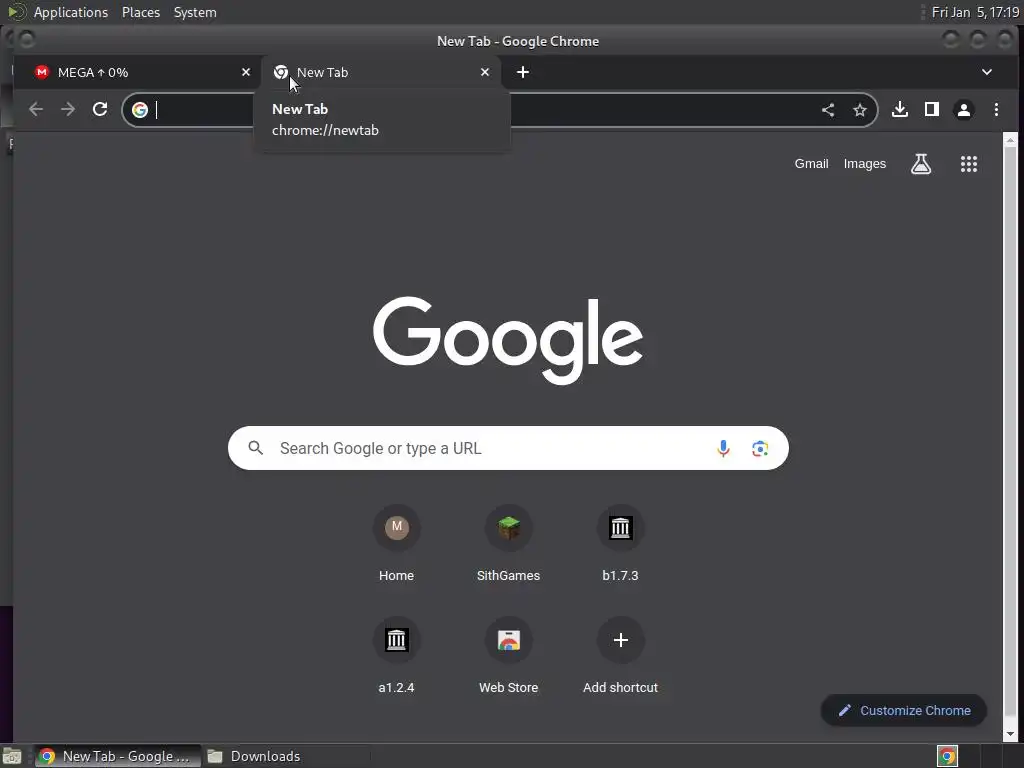Open the Places menu
Viewport: 1024px width, 768px height.
(x=141, y=12)
